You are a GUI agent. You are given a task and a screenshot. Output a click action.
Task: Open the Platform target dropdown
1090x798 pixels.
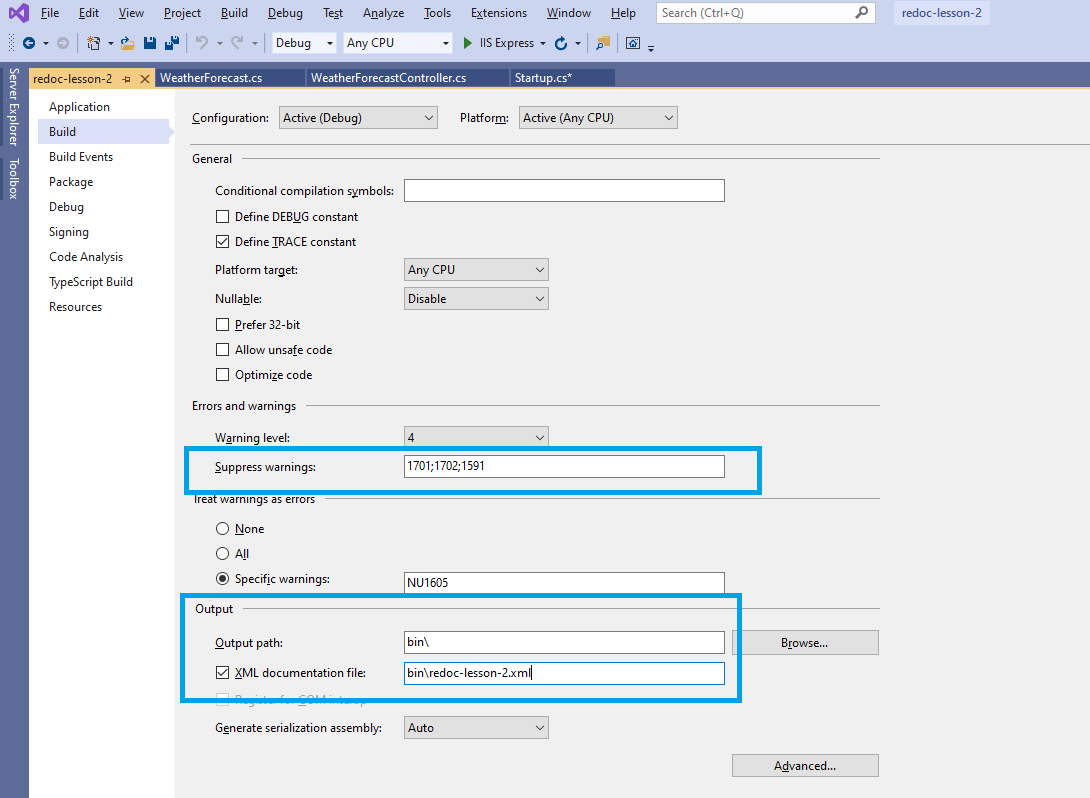click(x=475, y=269)
